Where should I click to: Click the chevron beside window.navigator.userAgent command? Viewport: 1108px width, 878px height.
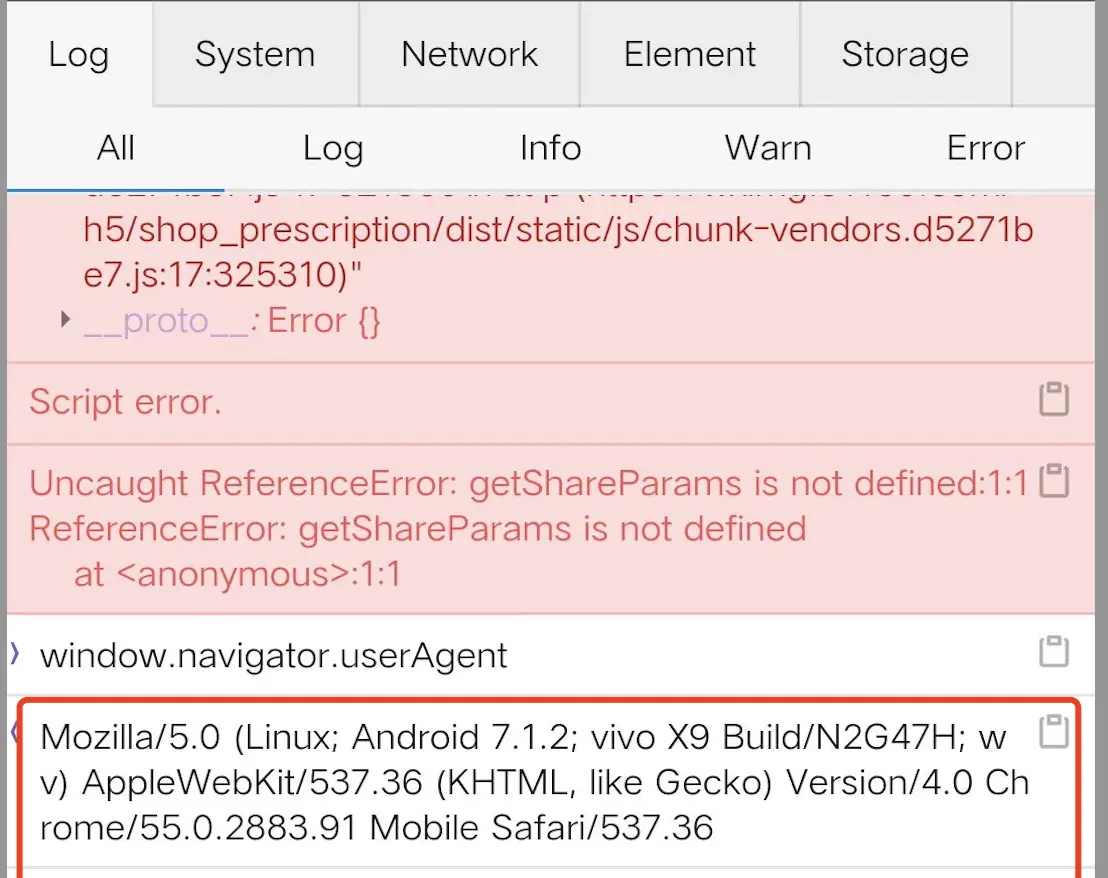coord(15,655)
